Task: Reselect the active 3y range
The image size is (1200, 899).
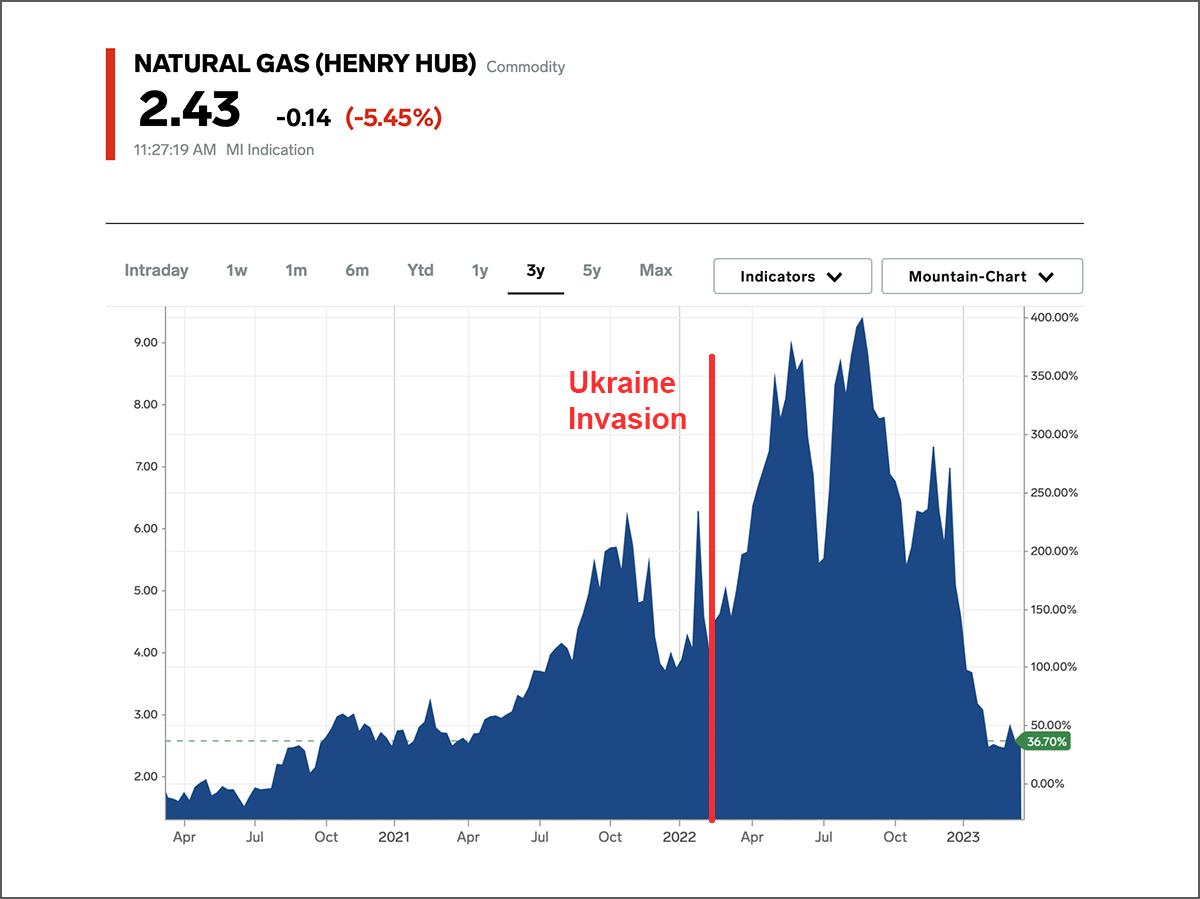Action: 536,270
